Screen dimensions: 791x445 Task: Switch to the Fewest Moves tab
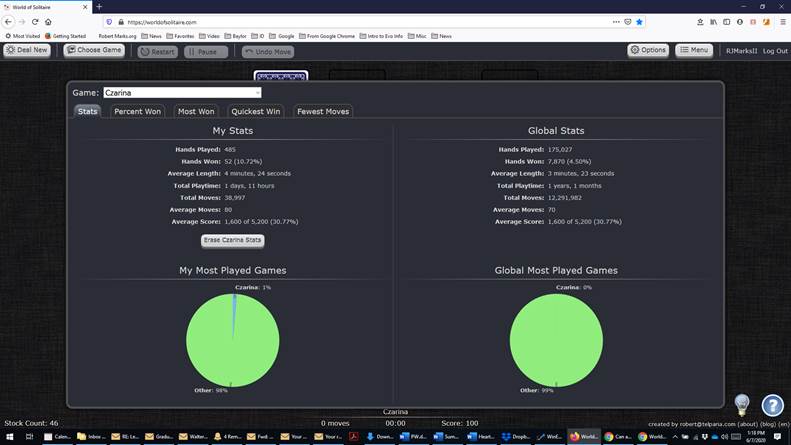pos(323,112)
